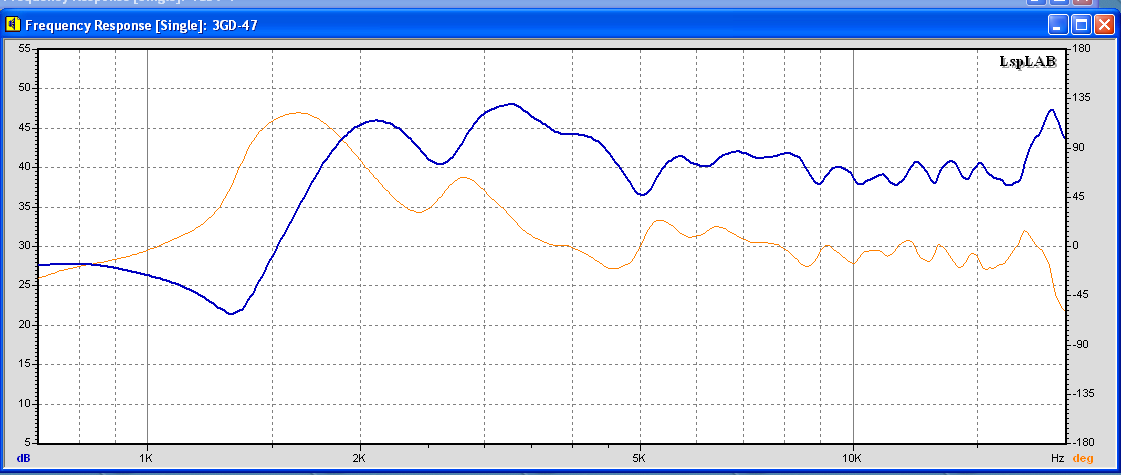This screenshot has height=475, width=1121.
Task: Click the 20 value on the dB axis
Action: [x=24, y=325]
